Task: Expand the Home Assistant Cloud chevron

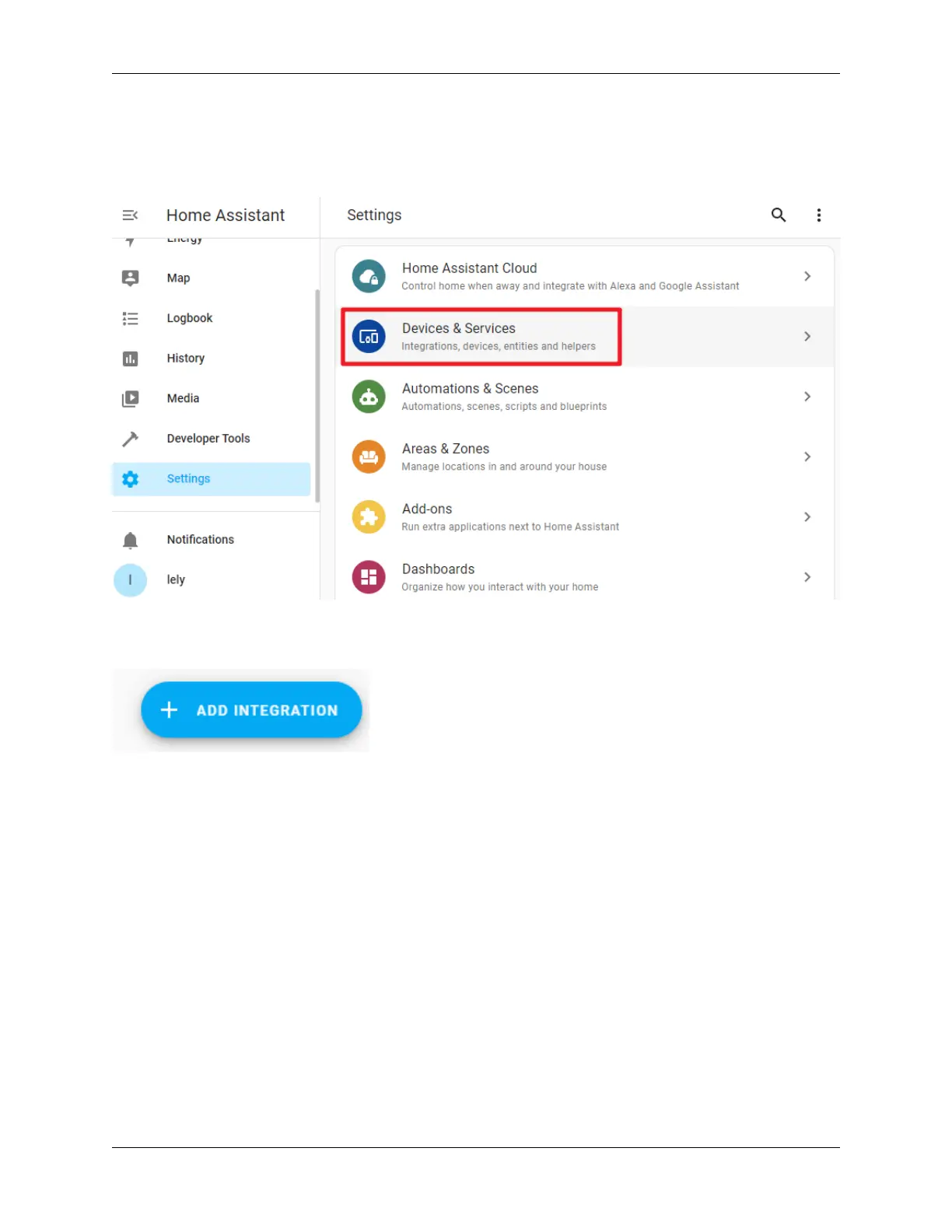Action: [807, 276]
